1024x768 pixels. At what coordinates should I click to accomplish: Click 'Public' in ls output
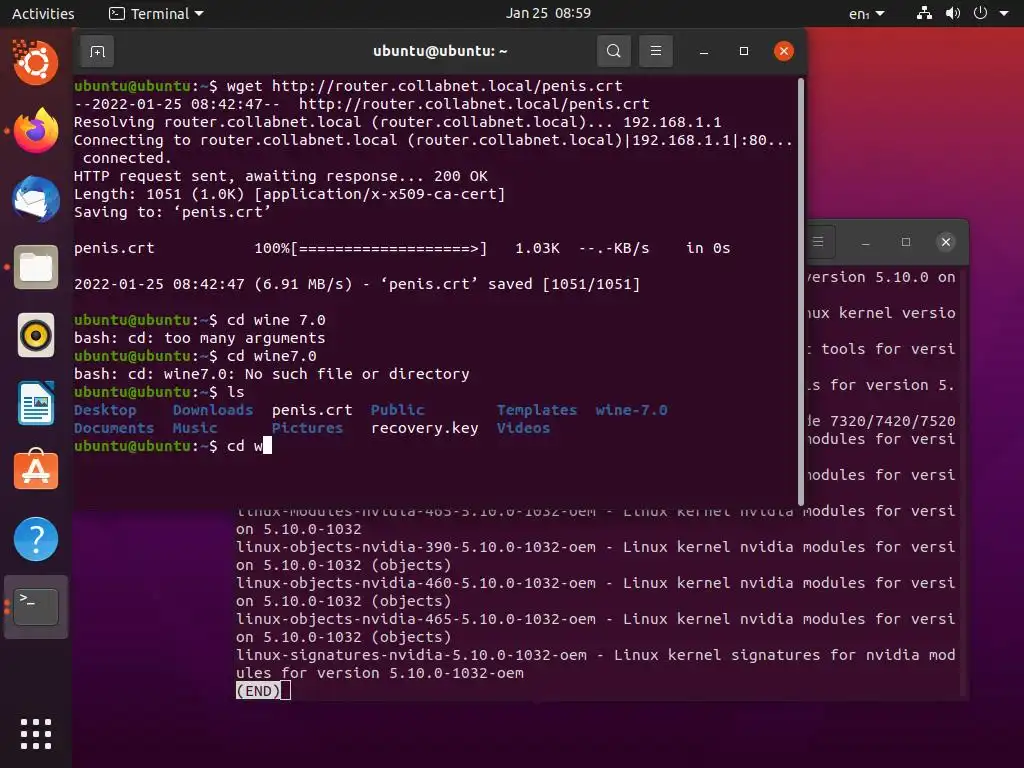[398, 410]
